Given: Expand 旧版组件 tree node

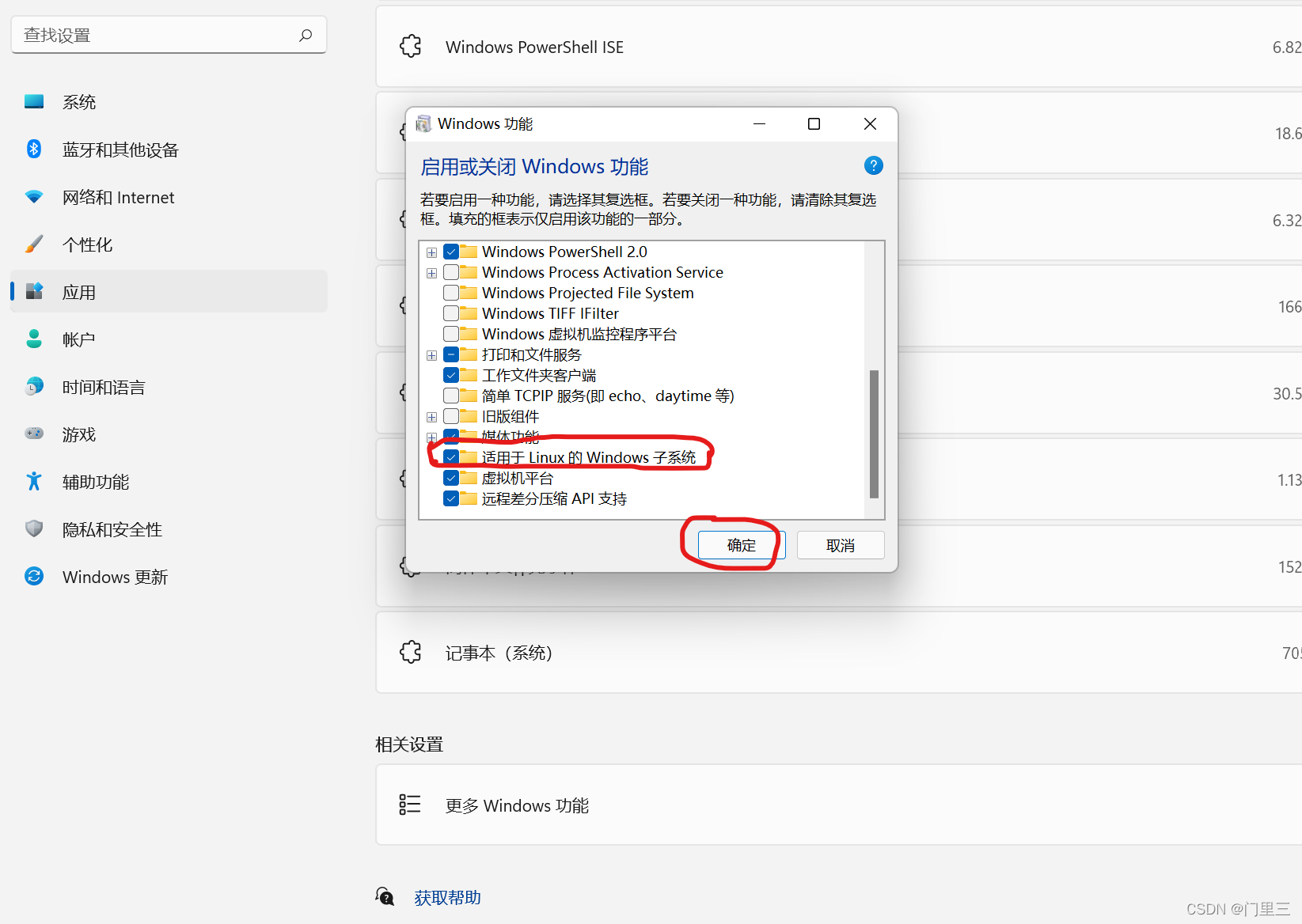Looking at the screenshot, I should pos(431,417).
